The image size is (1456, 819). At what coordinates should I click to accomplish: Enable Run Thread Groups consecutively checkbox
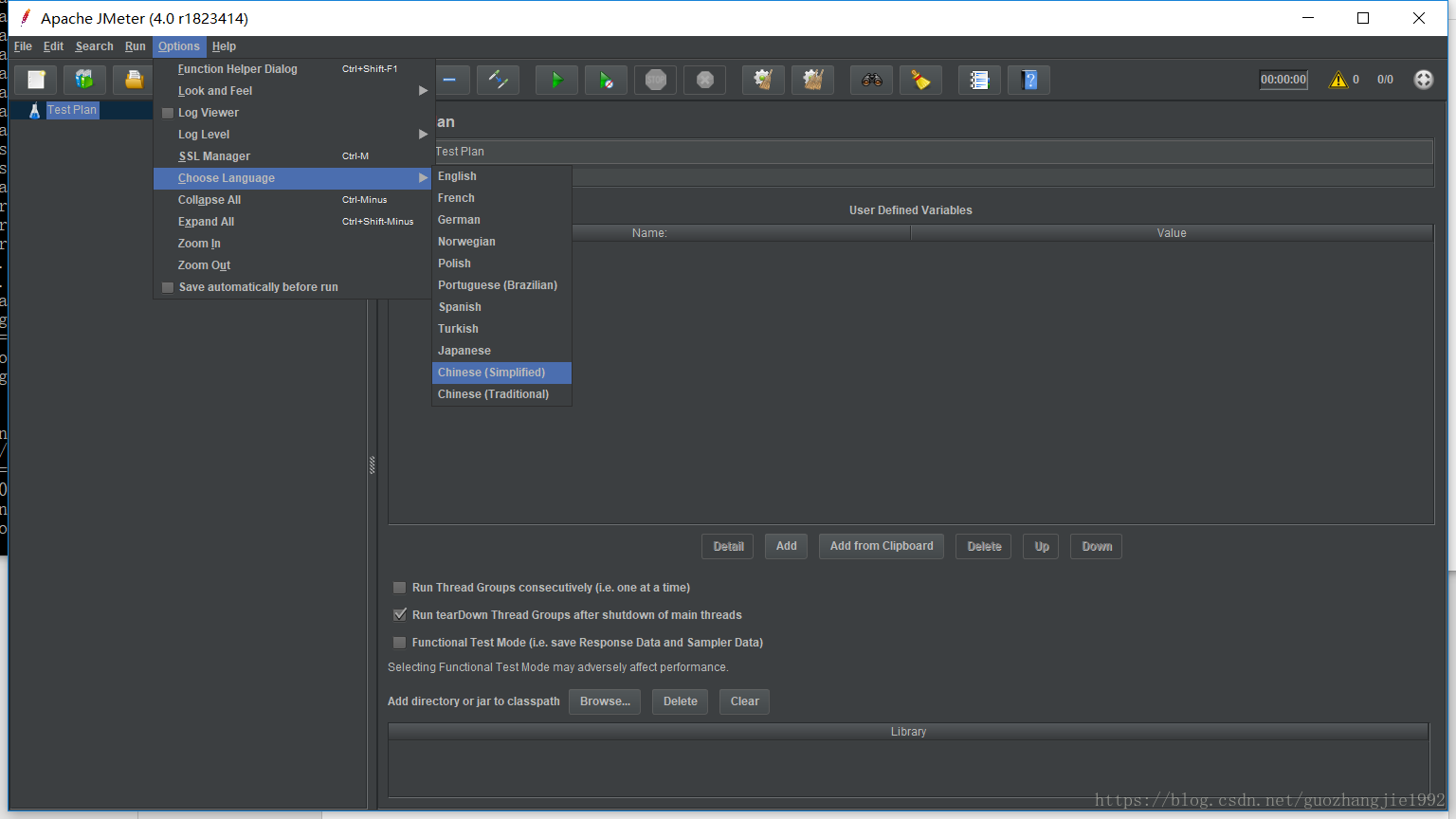tap(399, 588)
